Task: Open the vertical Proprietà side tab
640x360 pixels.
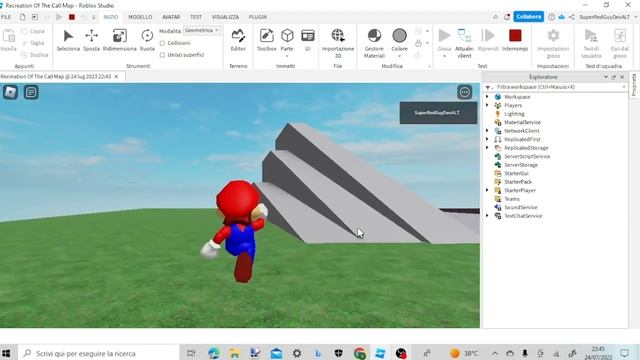Action: pyautogui.click(x=634, y=85)
